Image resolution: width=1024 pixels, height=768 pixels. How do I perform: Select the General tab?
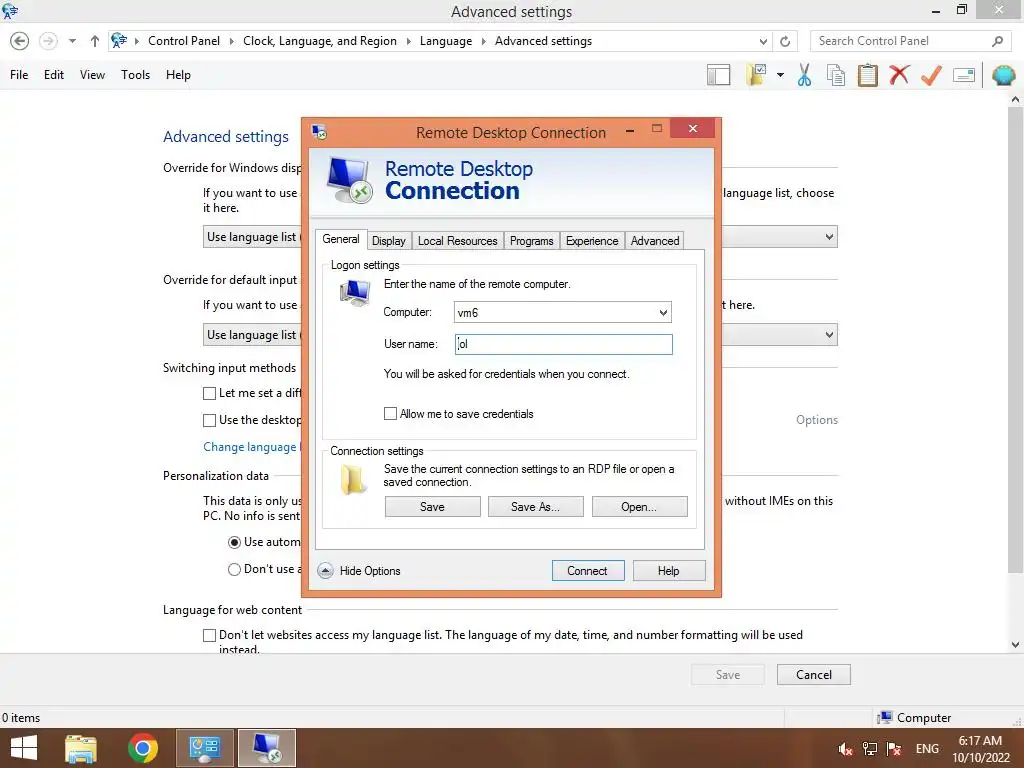(340, 239)
